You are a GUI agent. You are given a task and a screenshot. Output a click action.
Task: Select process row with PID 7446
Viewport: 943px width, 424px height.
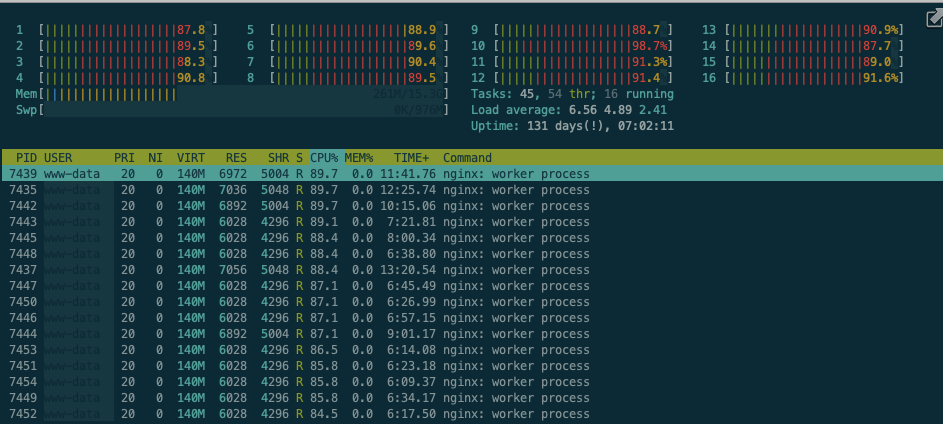click(472, 318)
